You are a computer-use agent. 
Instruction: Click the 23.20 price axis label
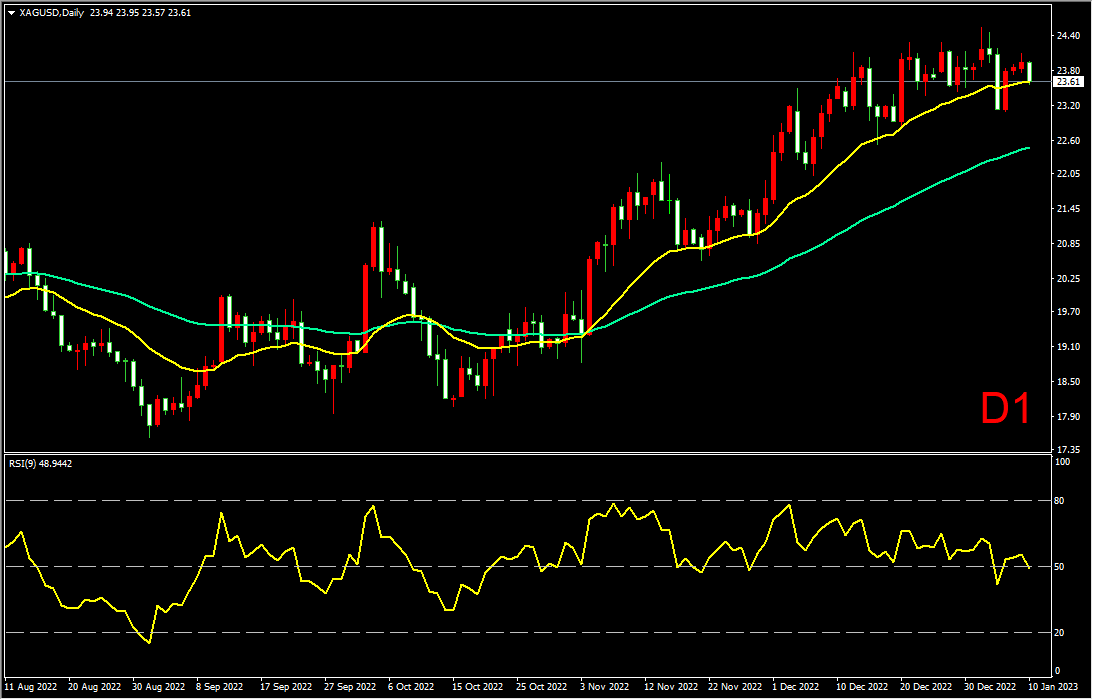tap(1069, 105)
